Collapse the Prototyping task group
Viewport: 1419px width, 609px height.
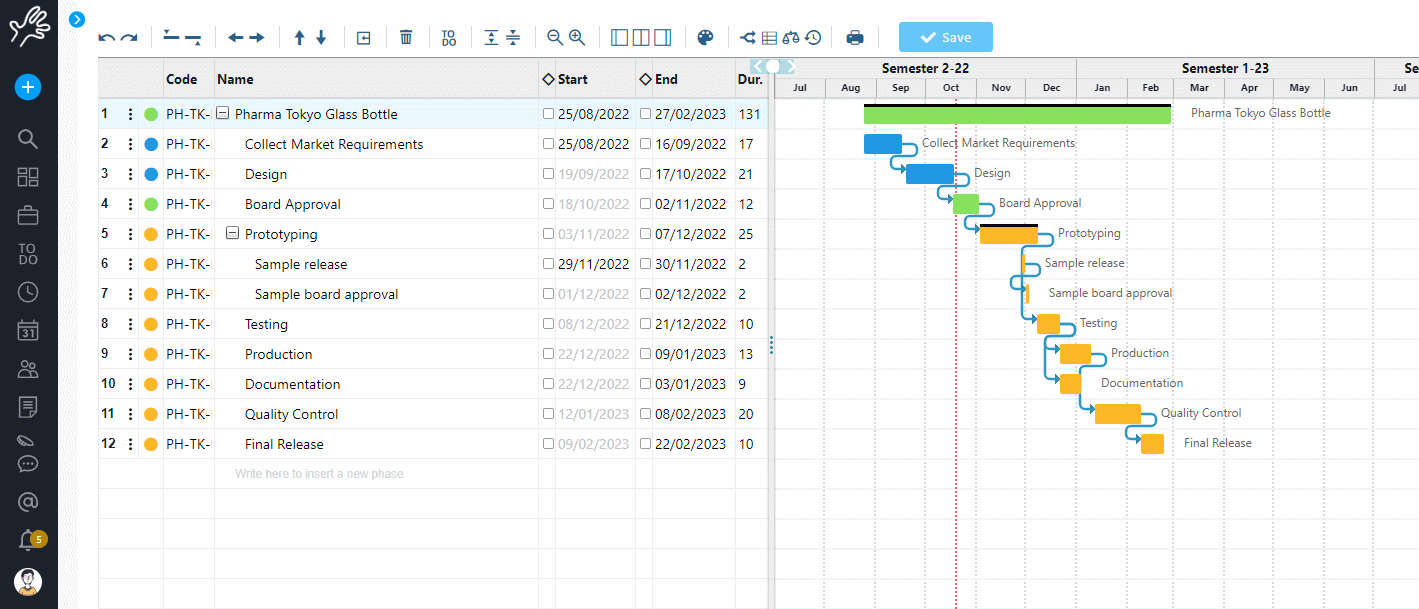coord(230,233)
